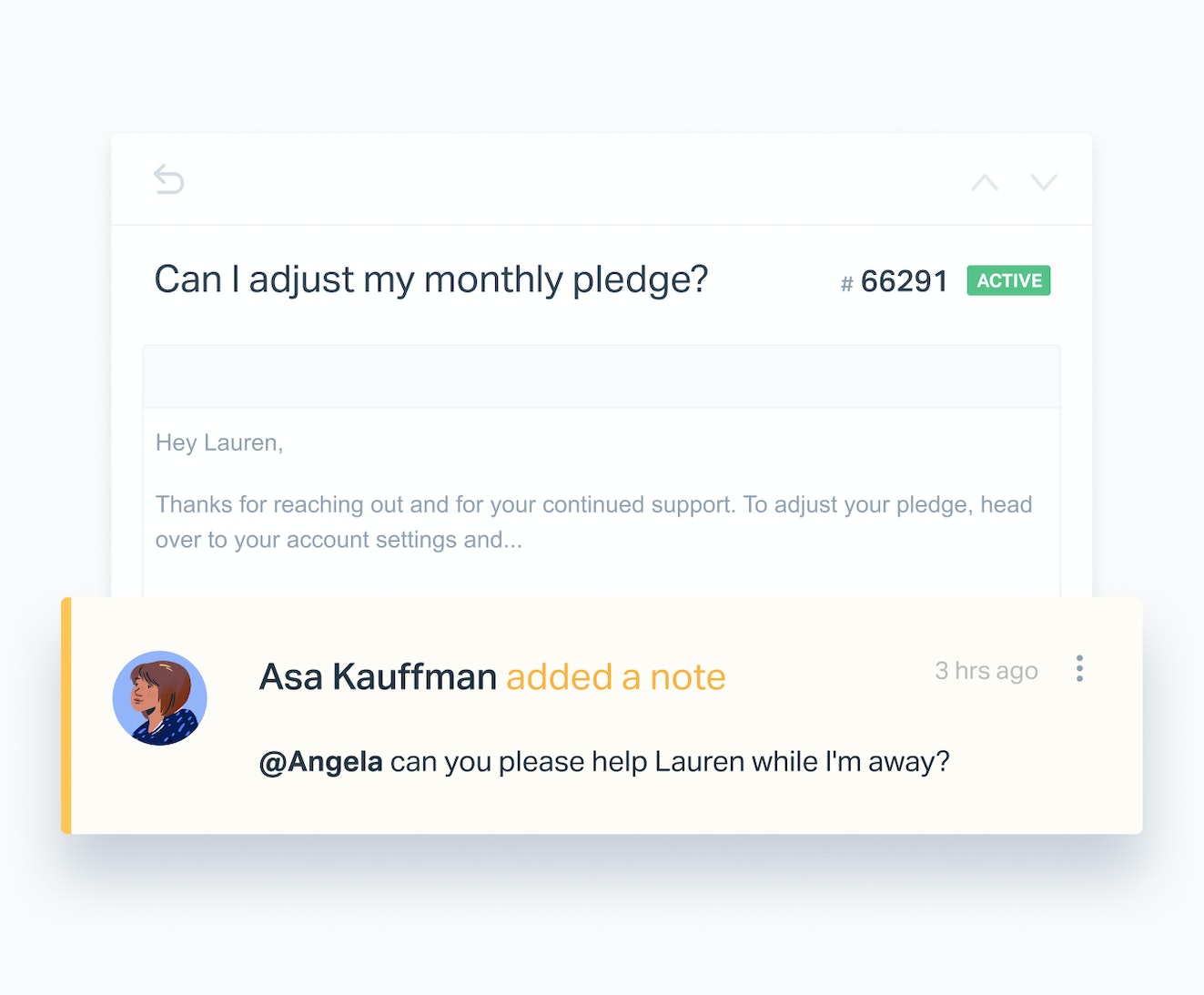Image resolution: width=1204 pixels, height=995 pixels.
Task: Click the Asa Kauffman author name
Action: click(378, 677)
